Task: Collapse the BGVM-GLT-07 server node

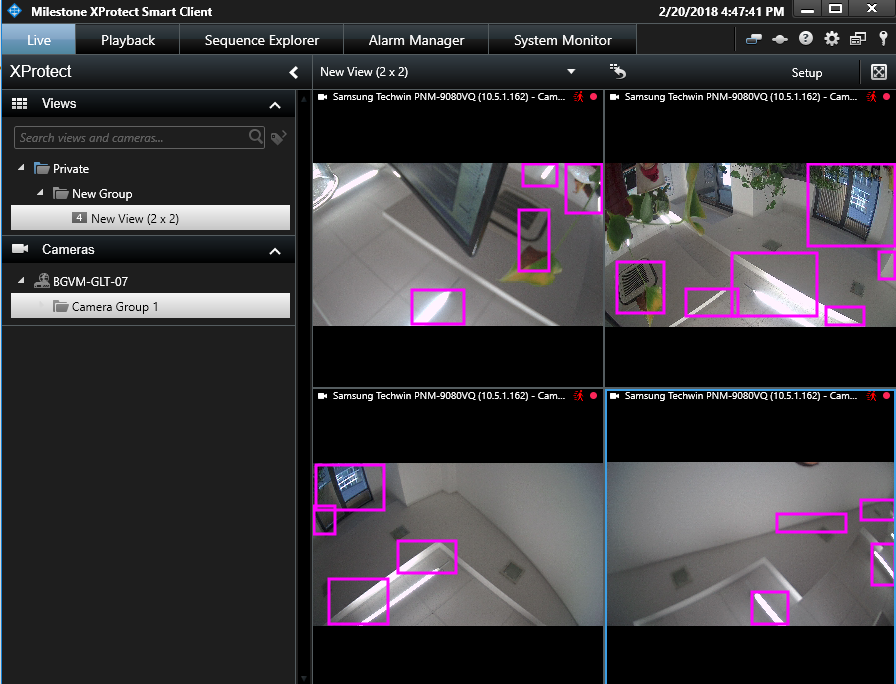Action: pyautogui.click(x=21, y=280)
